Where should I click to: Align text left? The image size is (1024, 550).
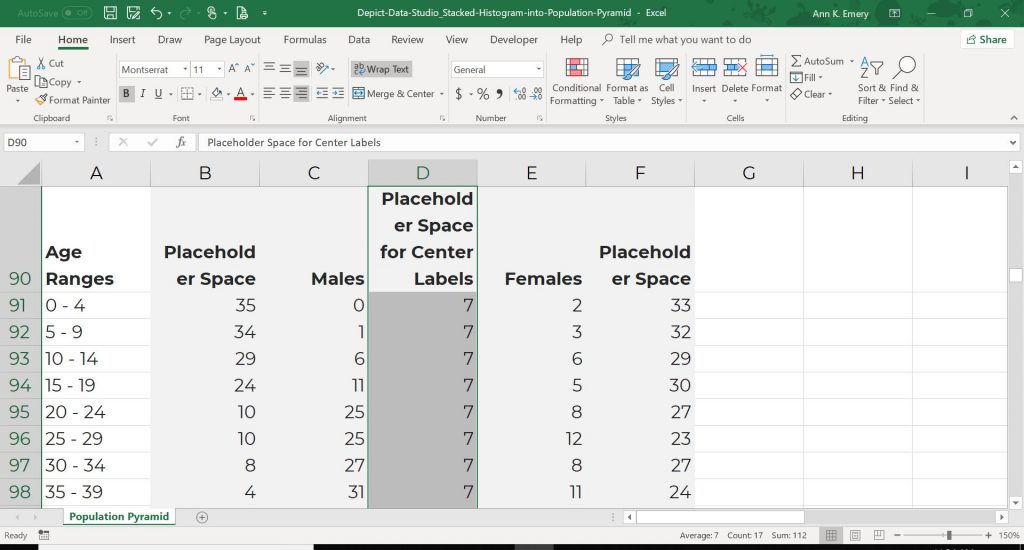point(269,94)
